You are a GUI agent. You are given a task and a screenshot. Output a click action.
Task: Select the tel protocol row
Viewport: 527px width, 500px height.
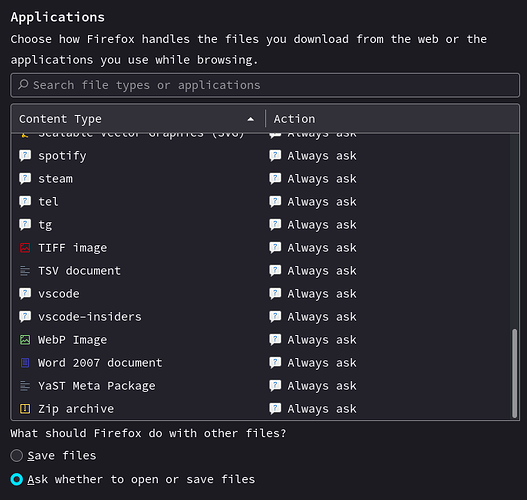[x=261, y=202]
